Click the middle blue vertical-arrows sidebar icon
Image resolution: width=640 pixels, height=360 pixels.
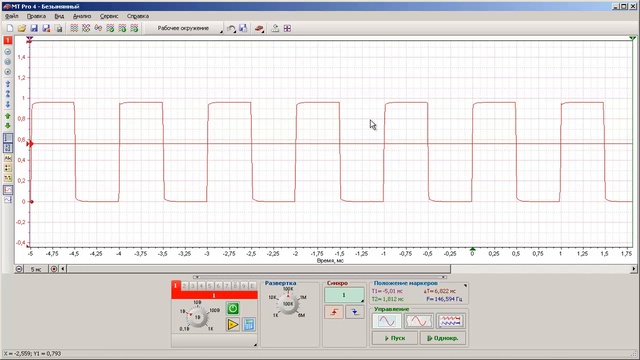pos(8,94)
